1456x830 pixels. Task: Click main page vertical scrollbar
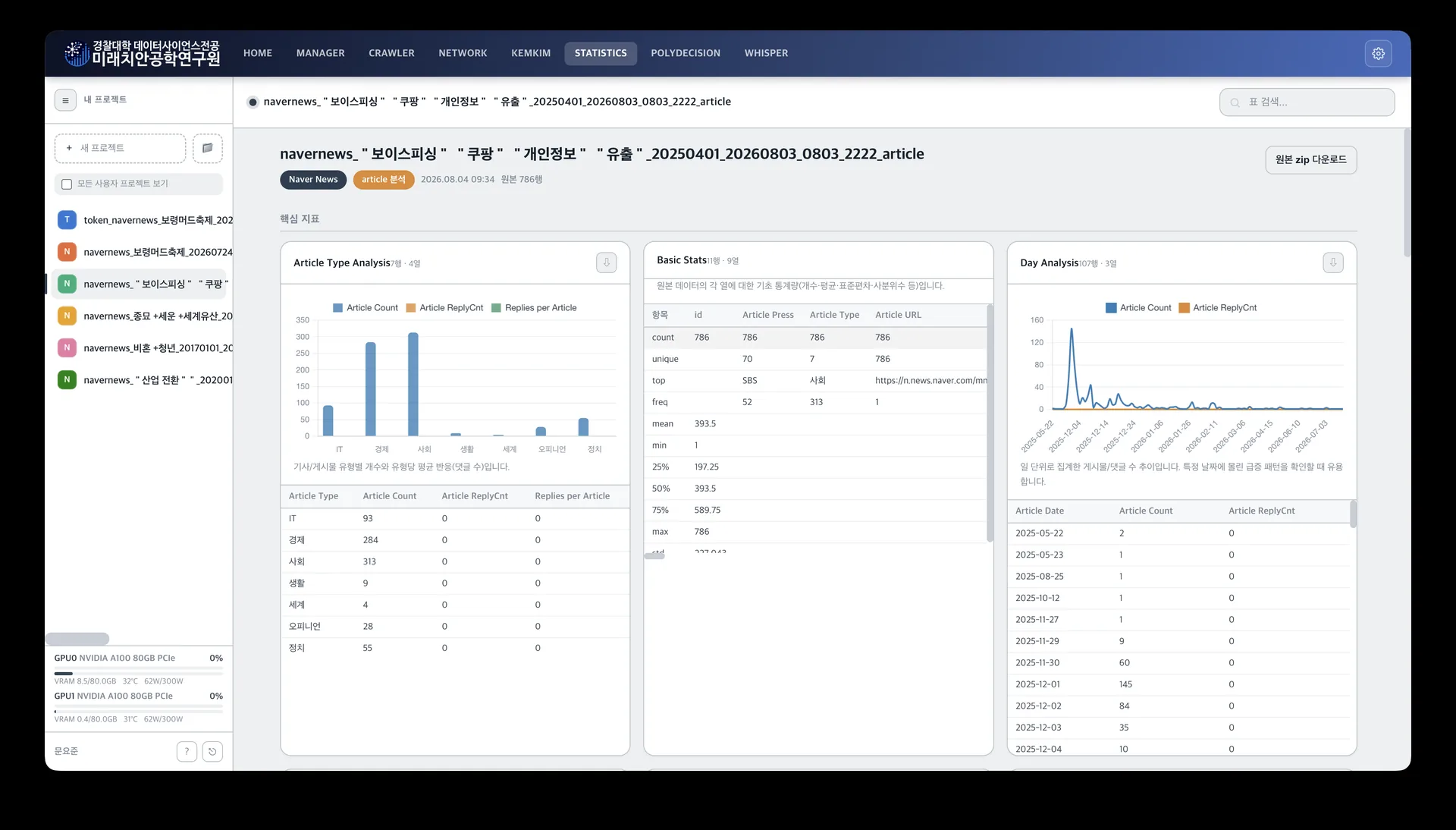[x=1407, y=193]
